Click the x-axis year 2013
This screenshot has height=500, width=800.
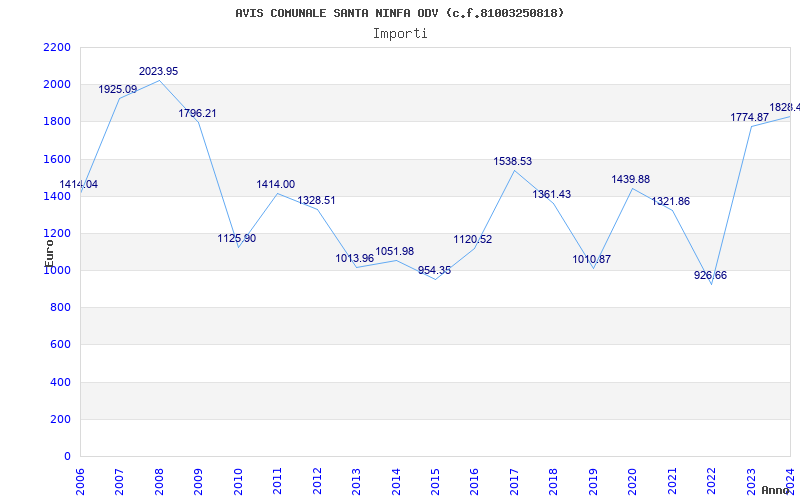pos(356,482)
